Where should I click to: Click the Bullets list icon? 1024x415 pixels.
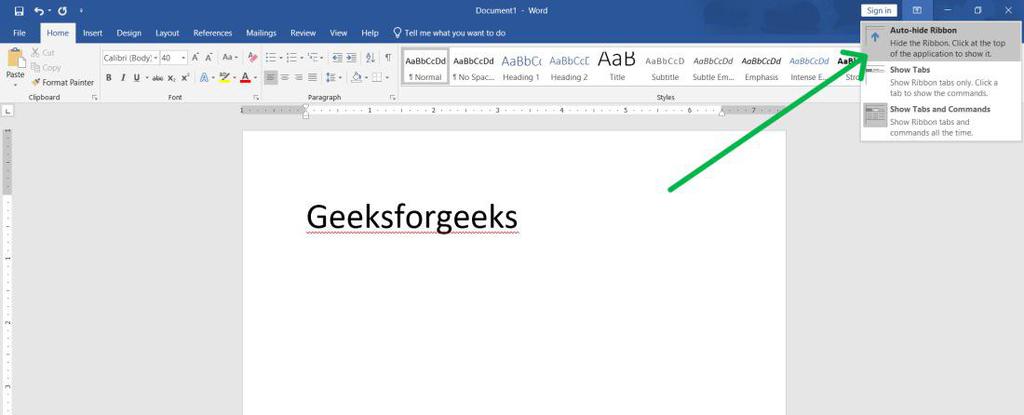tap(270, 58)
